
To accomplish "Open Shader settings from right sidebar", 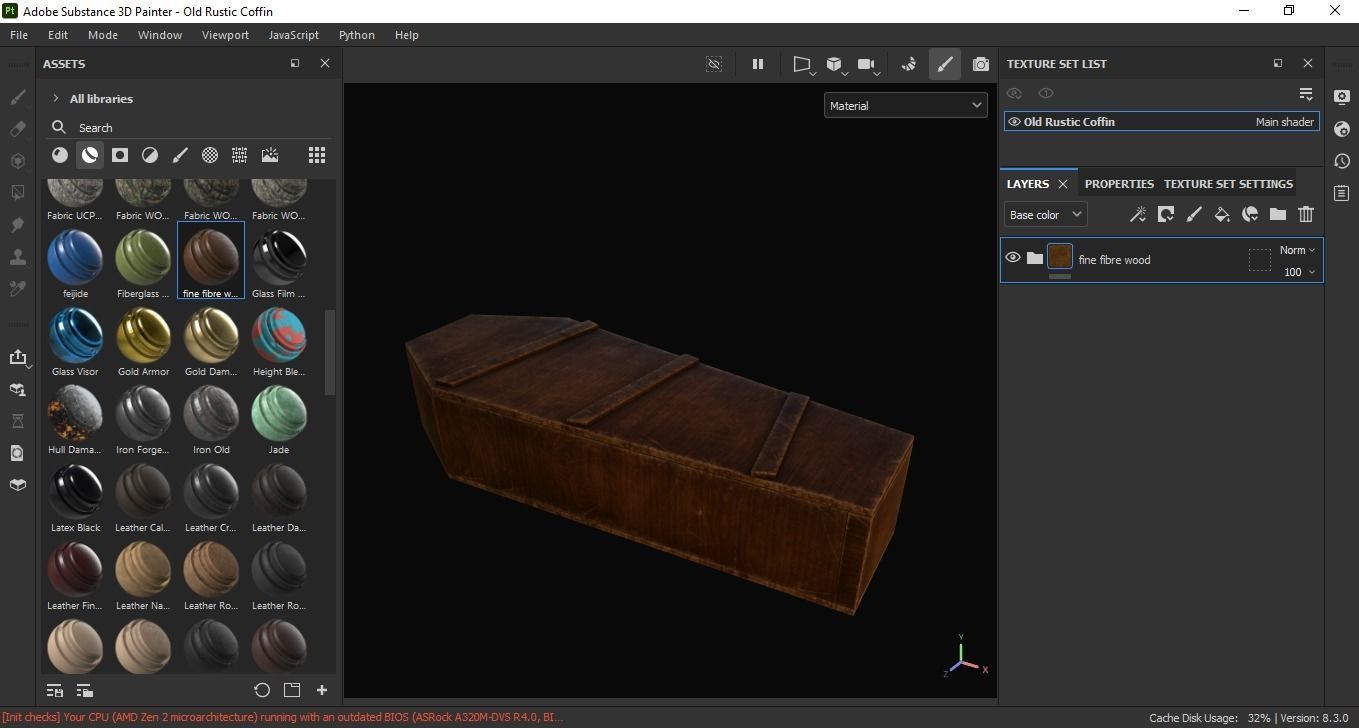I will [x=1342, y=129].
